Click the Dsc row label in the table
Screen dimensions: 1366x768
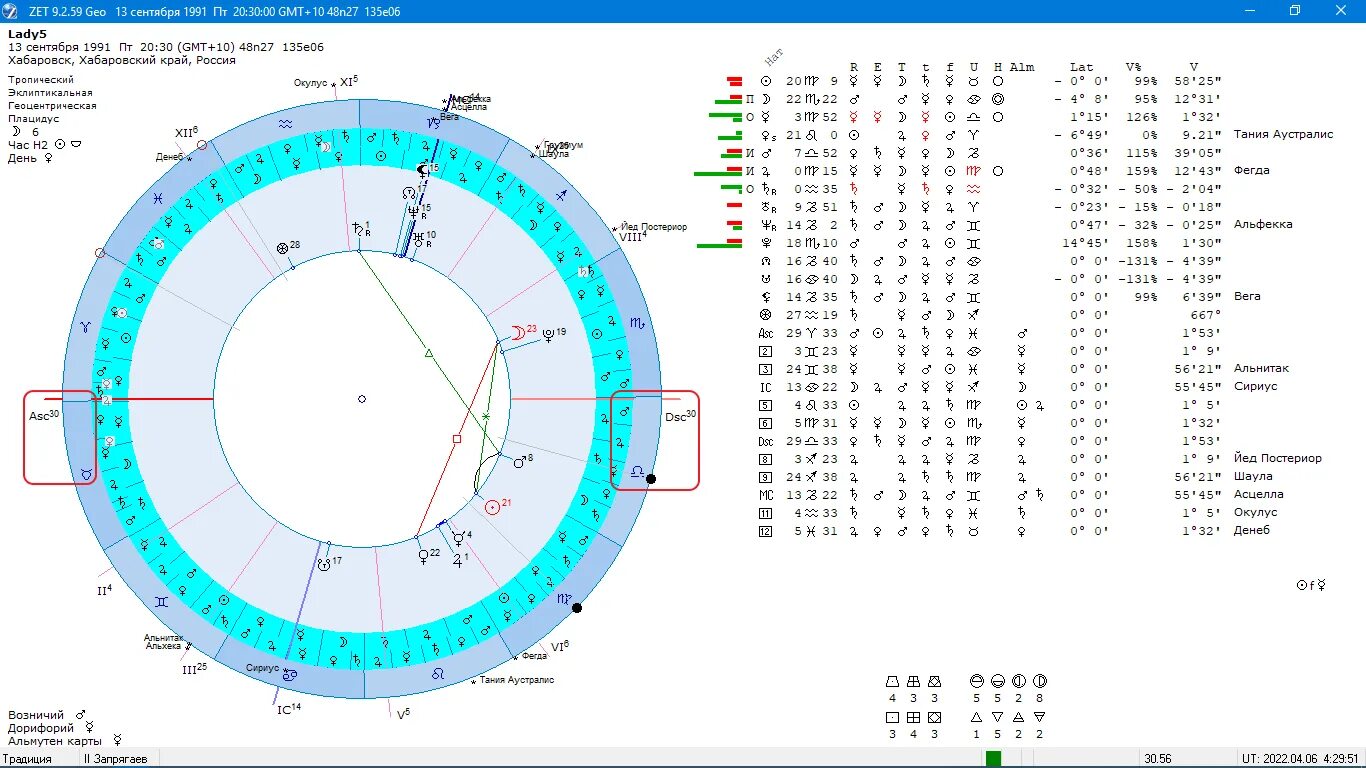pyautogui.click(x=766, y=441)
